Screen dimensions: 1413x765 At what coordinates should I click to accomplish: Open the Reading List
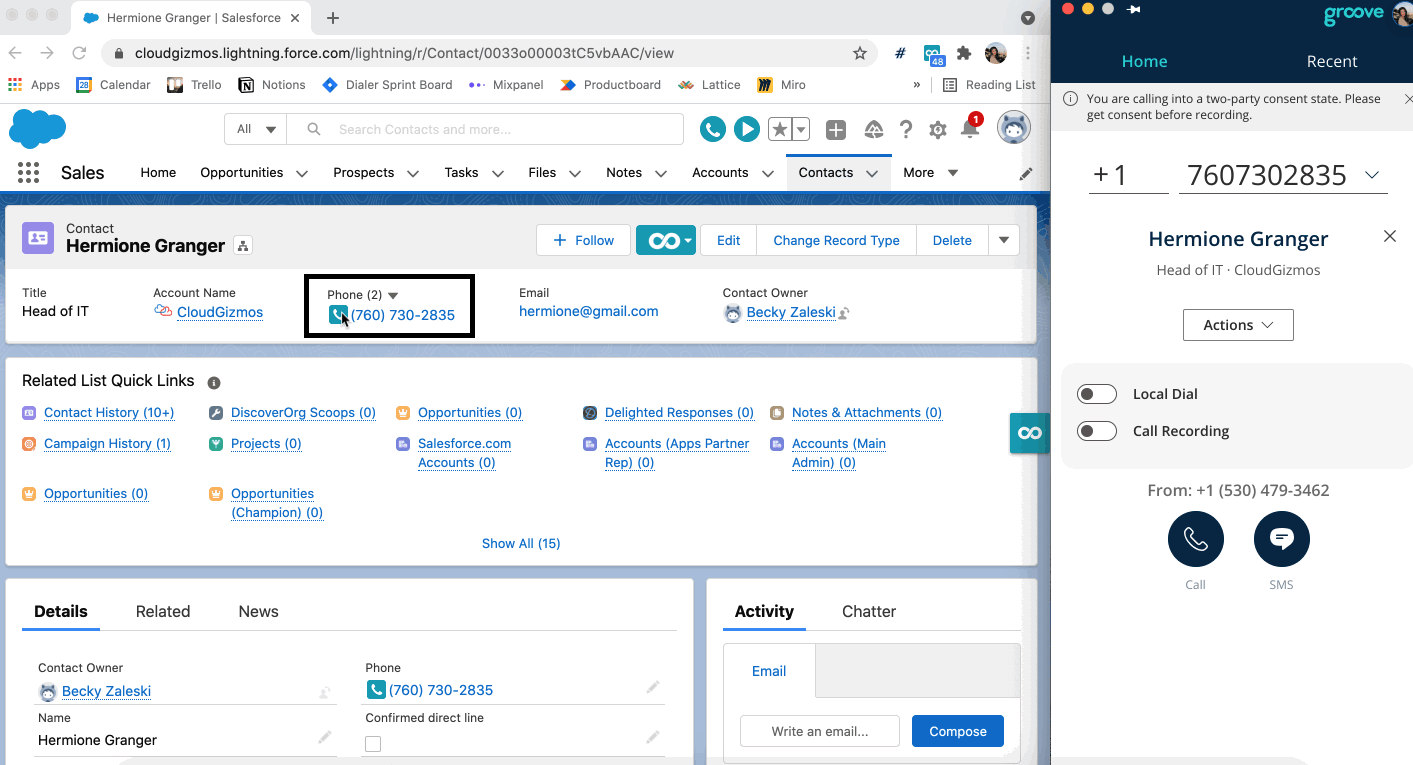coord(989,85)
